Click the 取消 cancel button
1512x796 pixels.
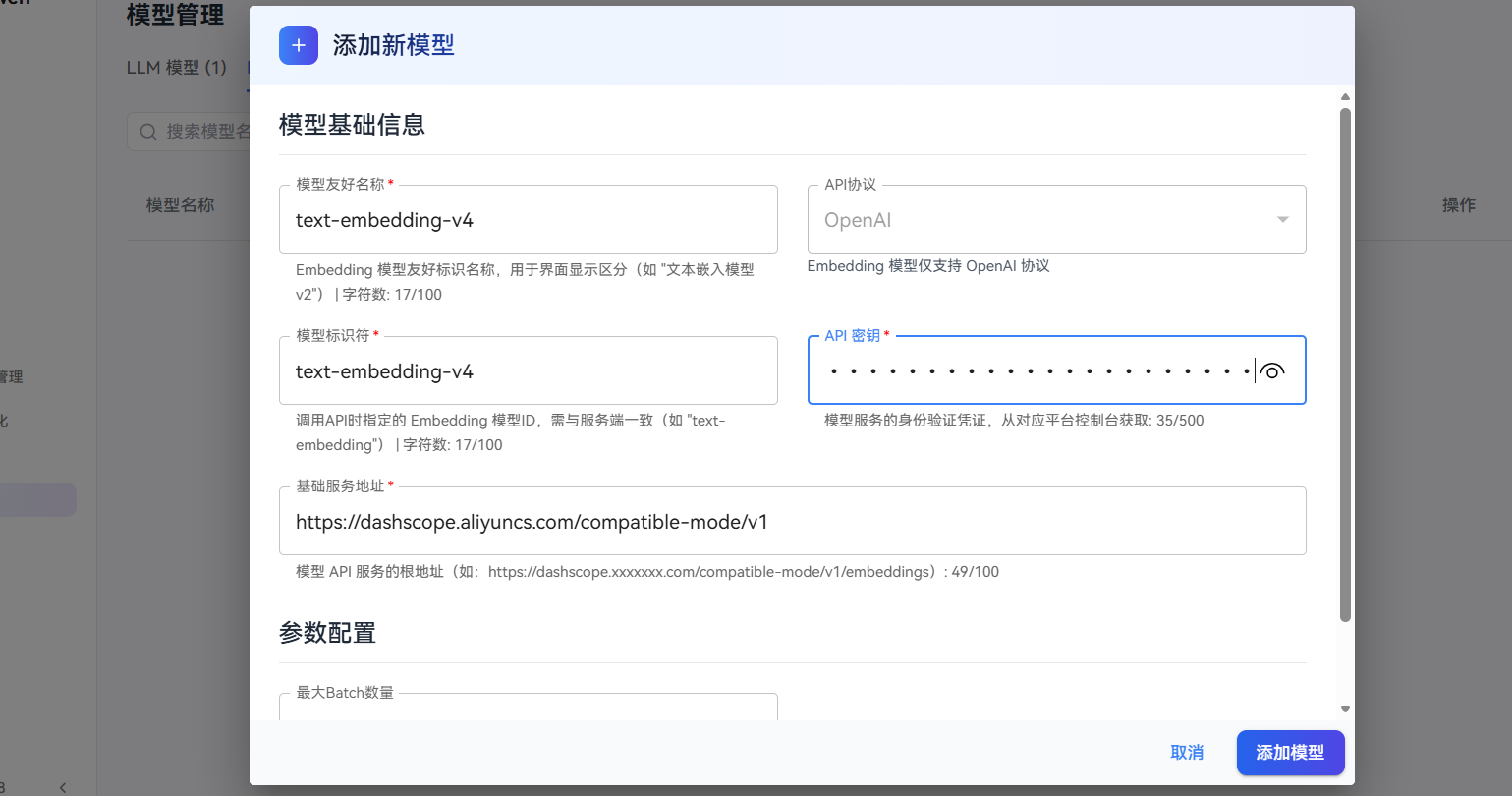click(x=1186, y=752)
